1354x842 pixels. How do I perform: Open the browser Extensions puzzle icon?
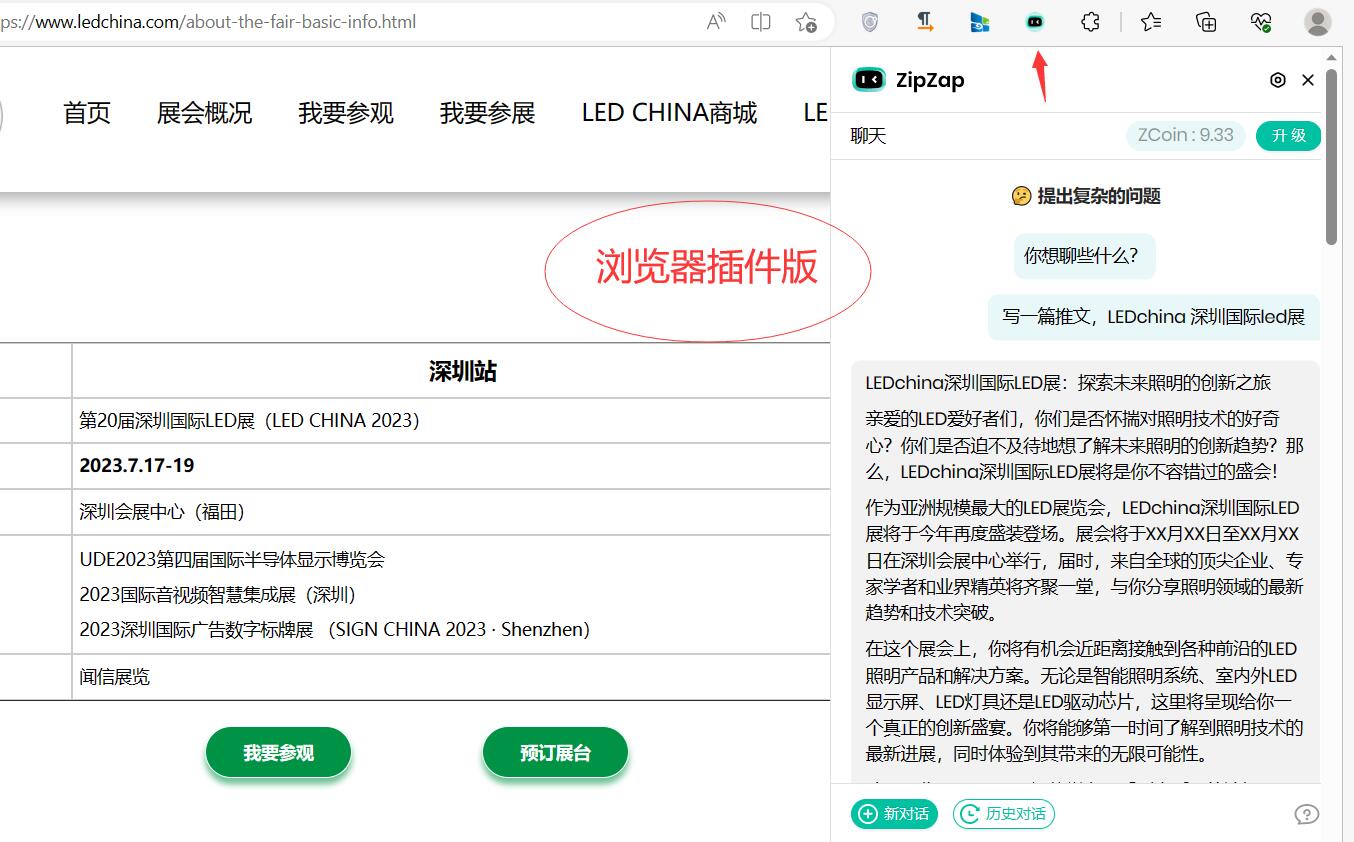coord(1090,22)
